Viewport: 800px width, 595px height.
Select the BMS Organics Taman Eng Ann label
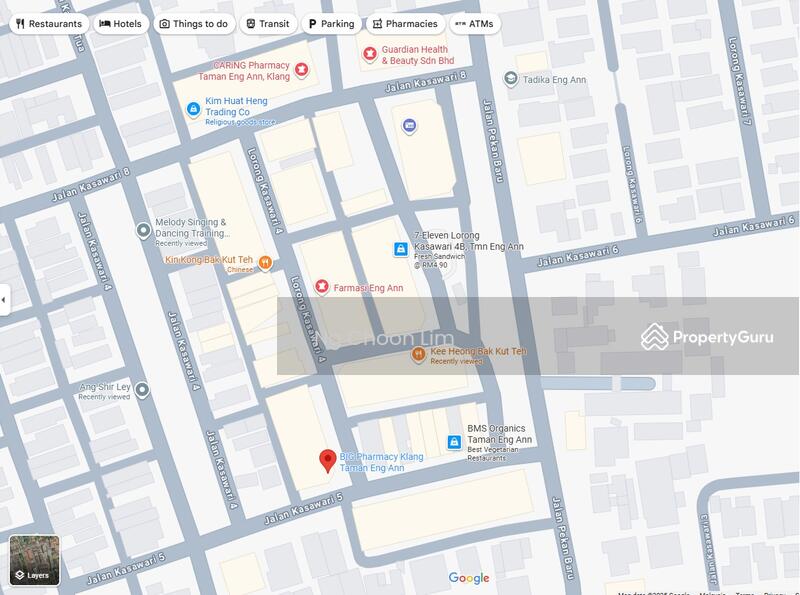499,434
